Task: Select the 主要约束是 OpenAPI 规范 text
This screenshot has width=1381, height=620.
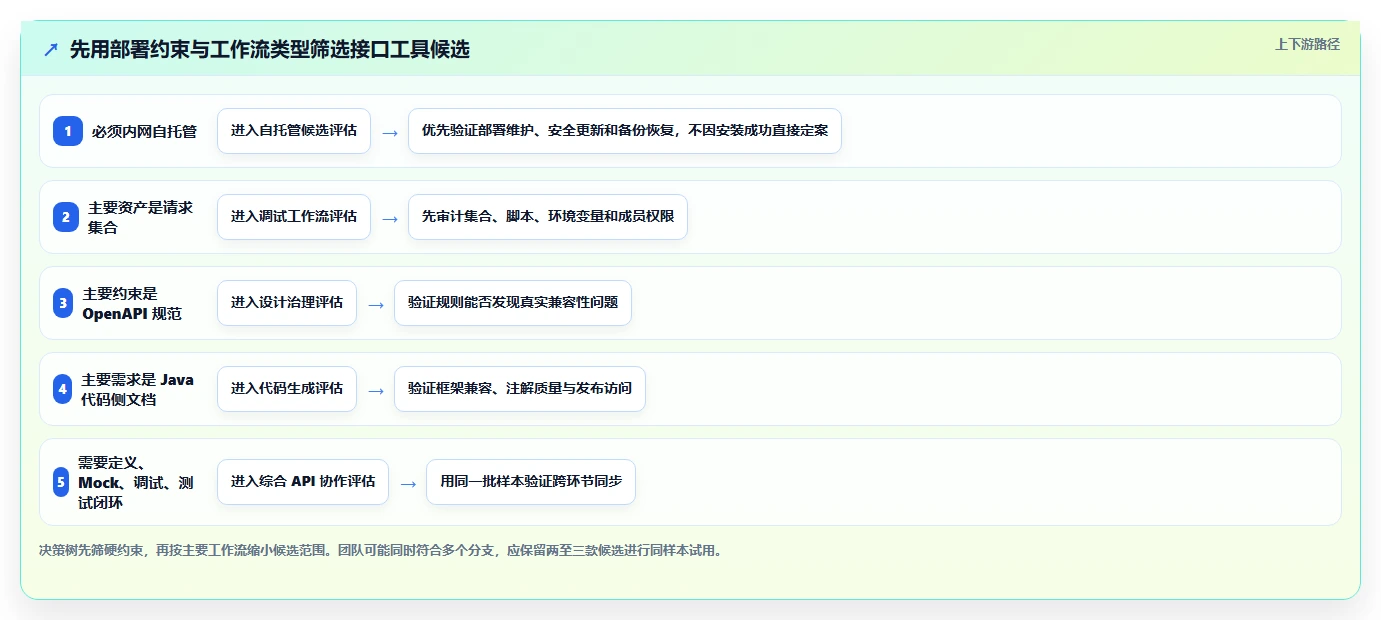Action: [x=134, y=303]
